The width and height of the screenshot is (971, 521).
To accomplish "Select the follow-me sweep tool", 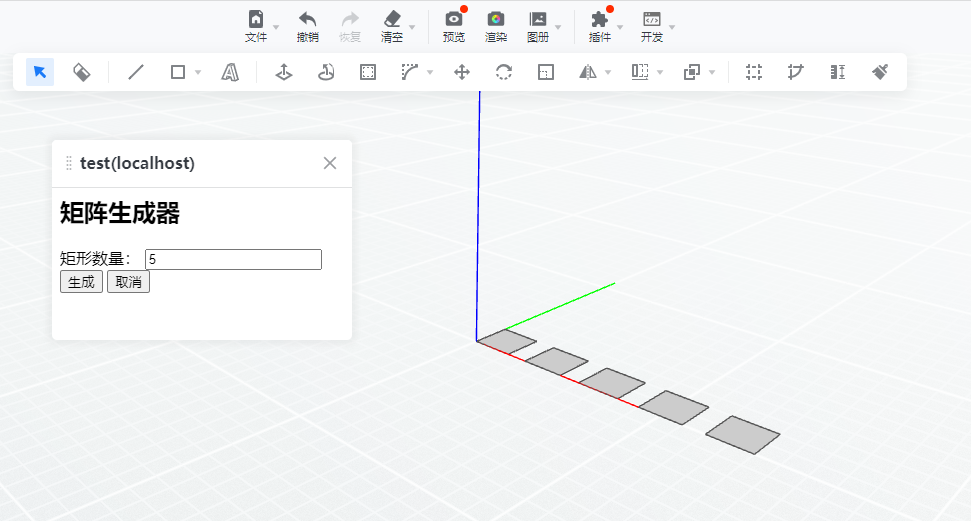I will click(326, 72).
